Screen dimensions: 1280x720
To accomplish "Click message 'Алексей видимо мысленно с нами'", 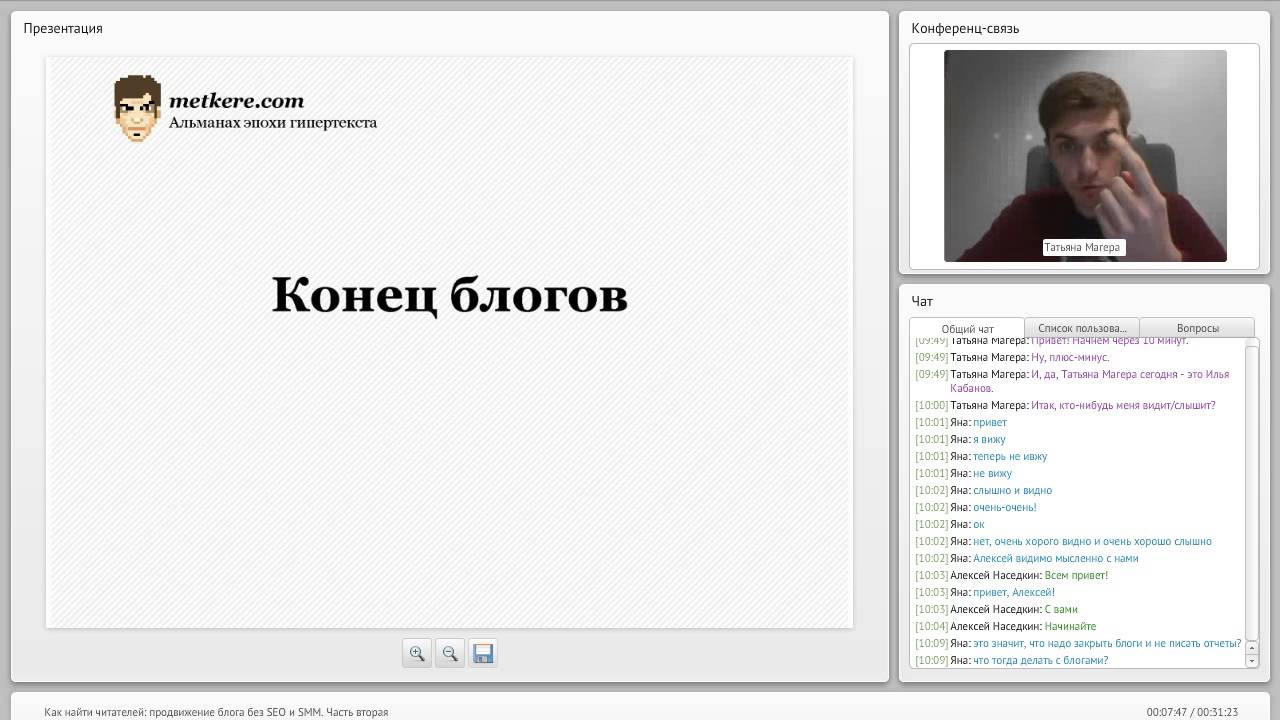I will point(1055,558).
